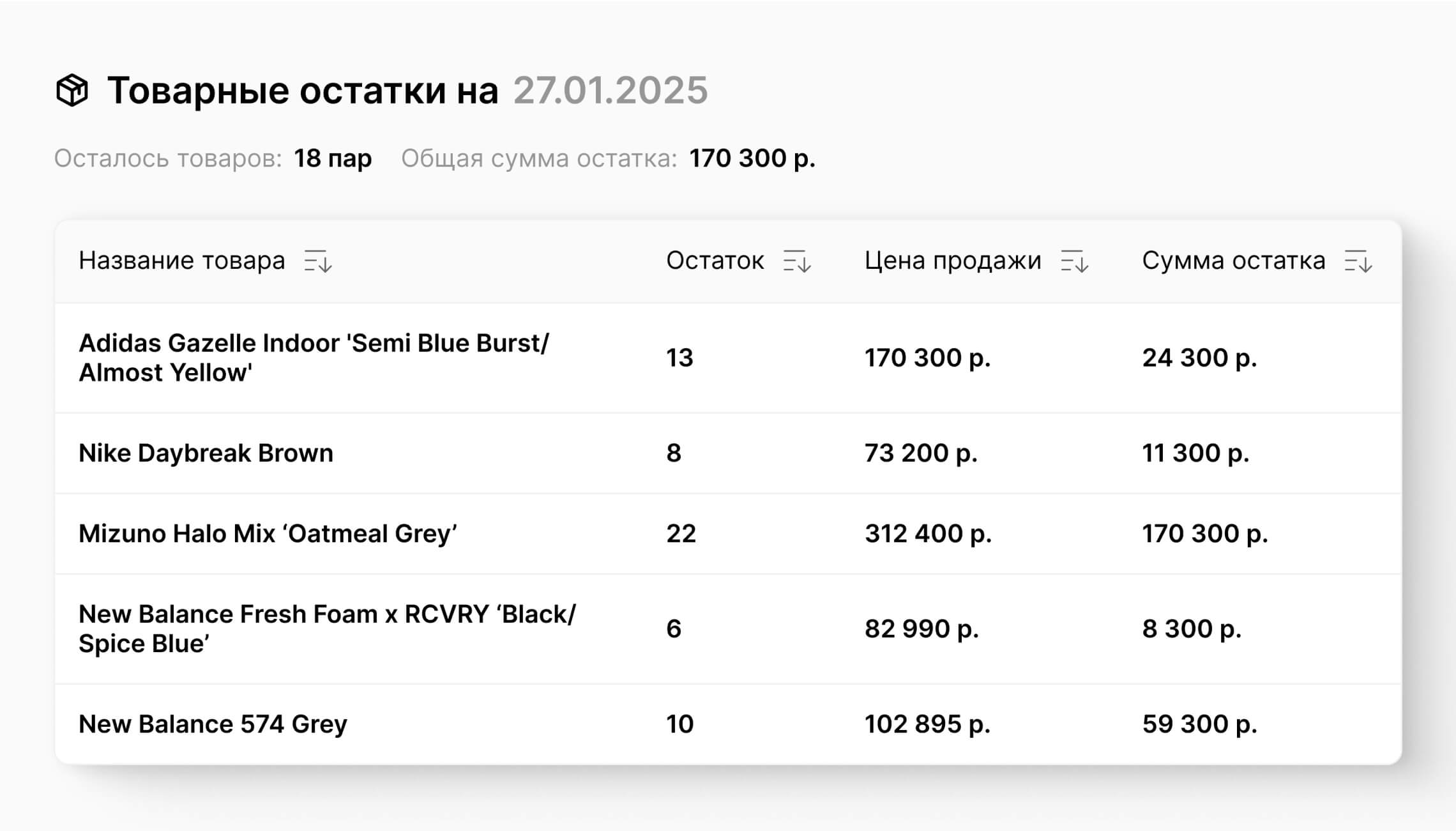Select the Adidas Gazelle Indoor product name

click(x=314, y=358)
